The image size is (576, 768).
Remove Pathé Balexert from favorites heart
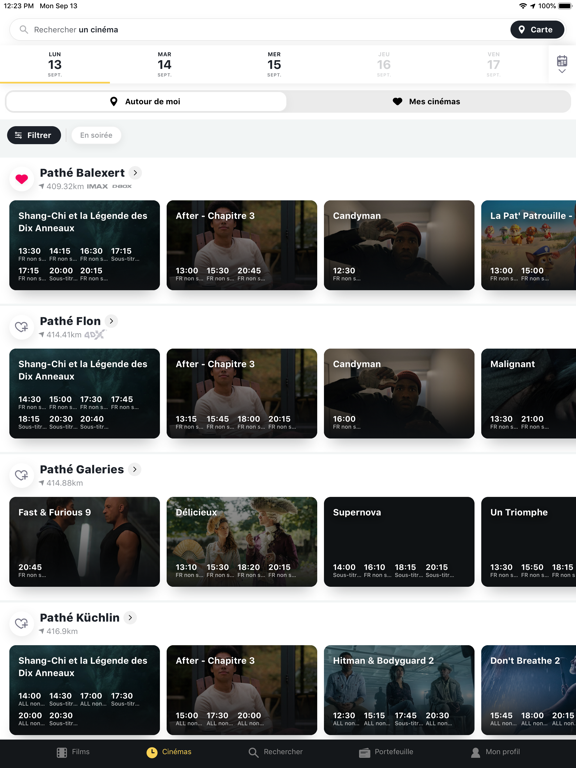(x=22, y=179)
